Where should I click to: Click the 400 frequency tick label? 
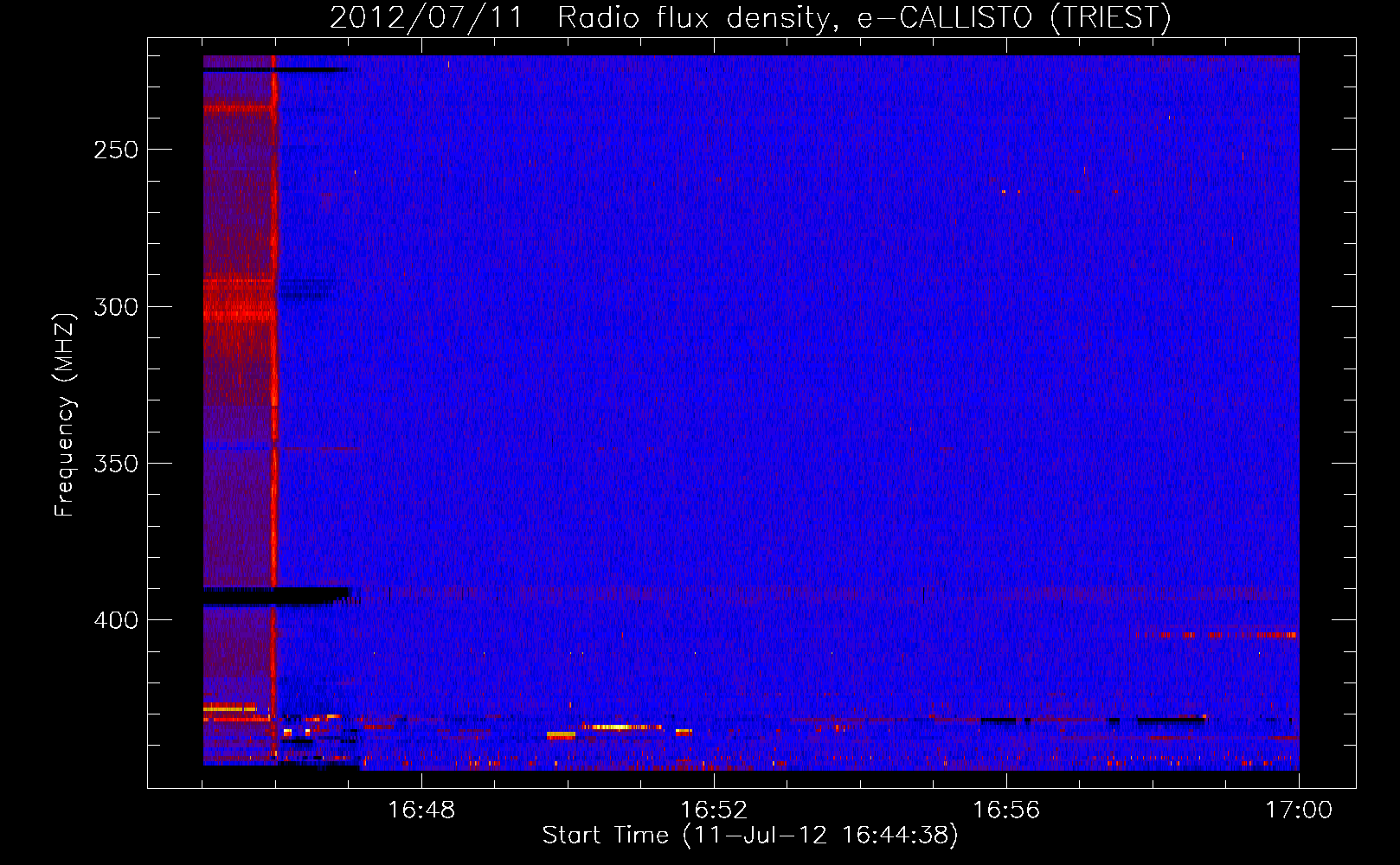[x=116, y=620]
